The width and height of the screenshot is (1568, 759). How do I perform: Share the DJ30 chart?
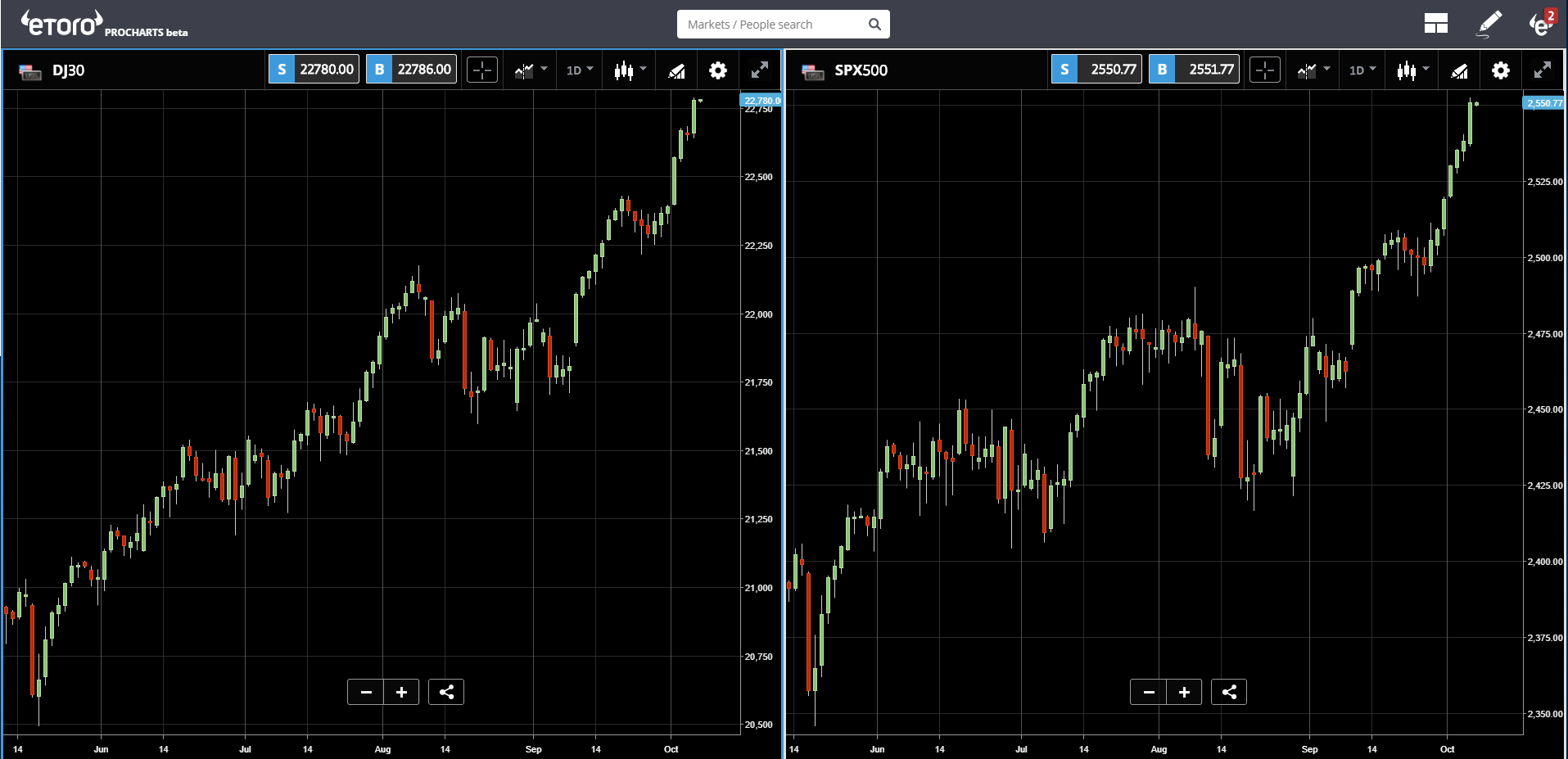[x=446, y=693]
